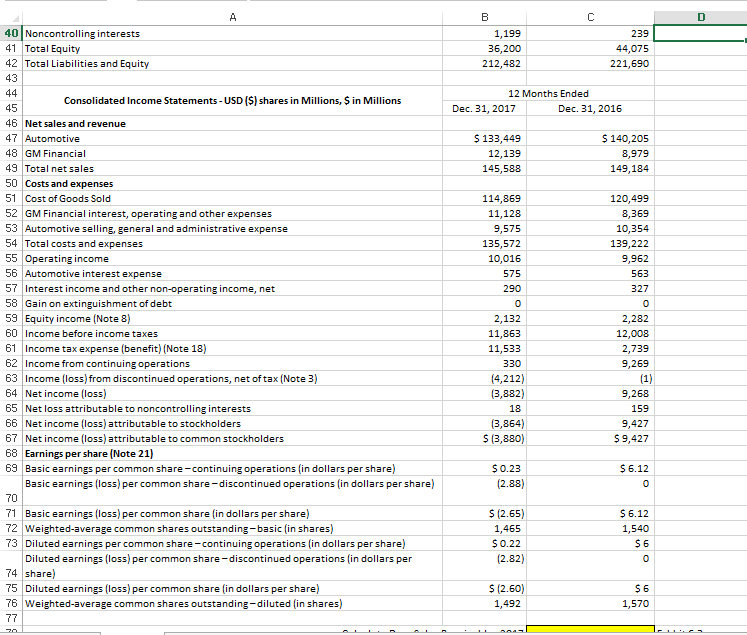Select column A header
Image resolution: width=747 pixels, height=635 pixels.
click(232, 17)
